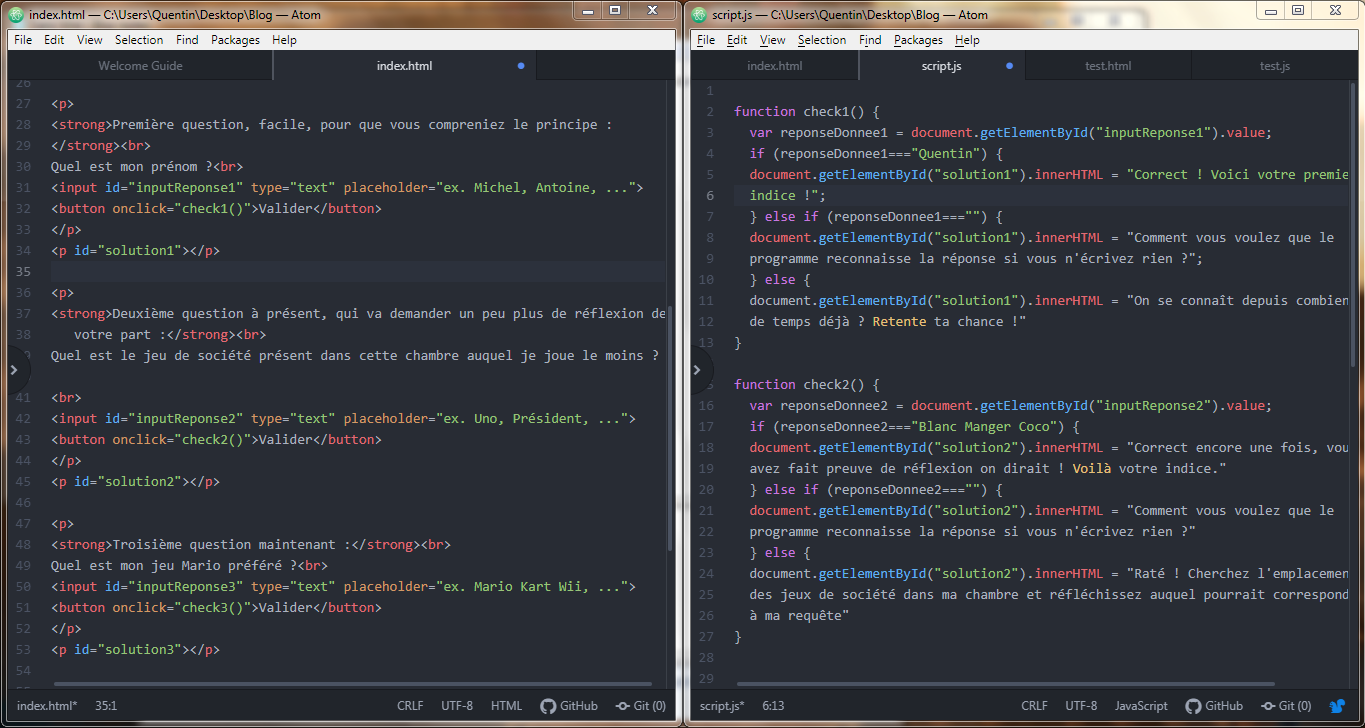Change CRLF line ending in left window
Image resolution: width=1365 pixels, height=728 pixels.
410,705
